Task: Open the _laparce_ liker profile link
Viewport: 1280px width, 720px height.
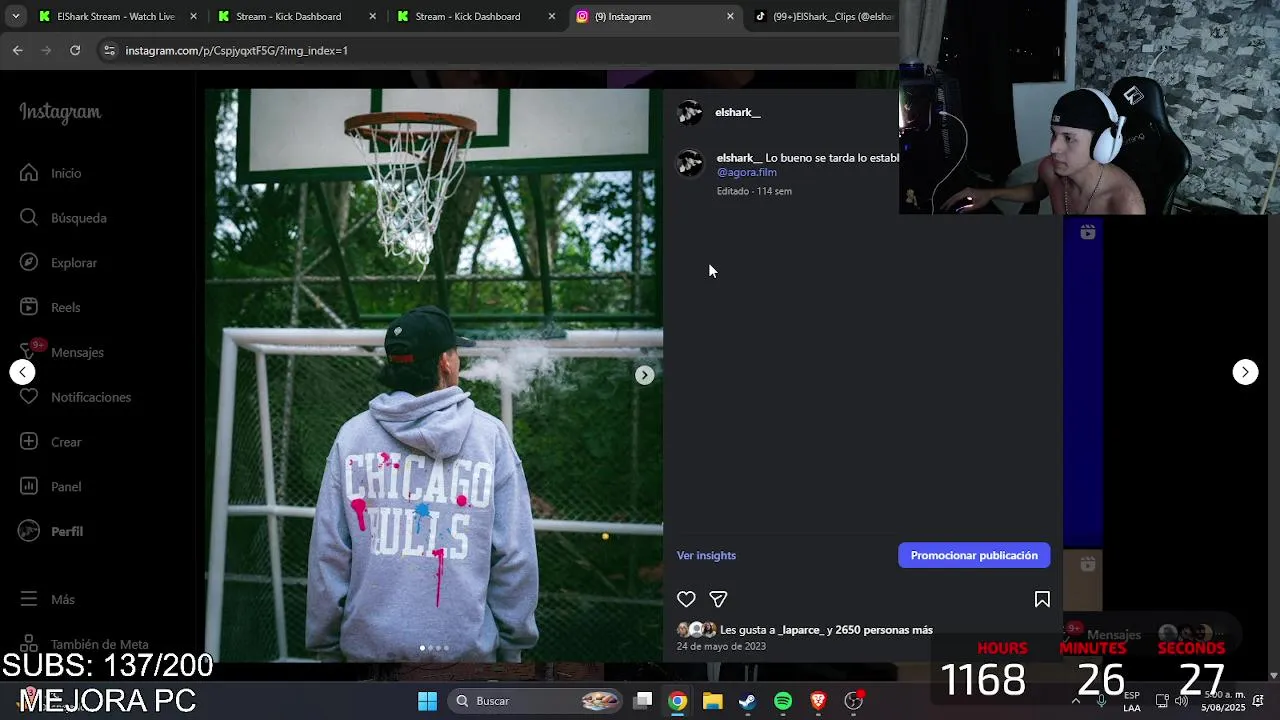Action: (x=801, y=630)
